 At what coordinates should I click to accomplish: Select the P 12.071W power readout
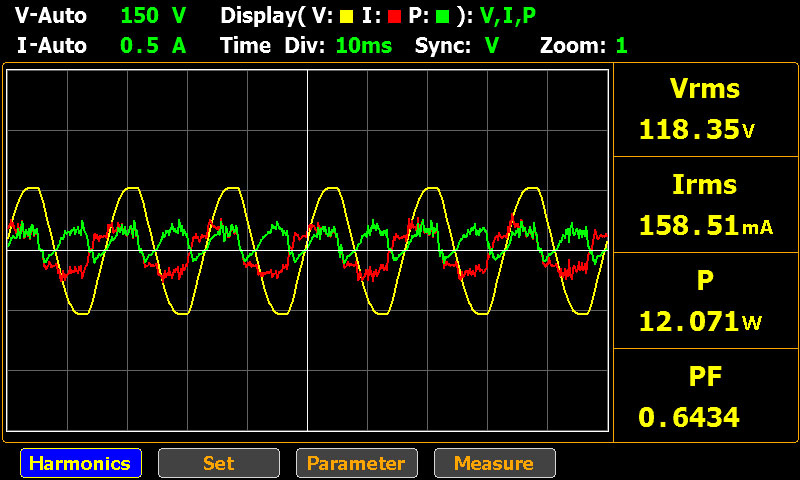705,300
